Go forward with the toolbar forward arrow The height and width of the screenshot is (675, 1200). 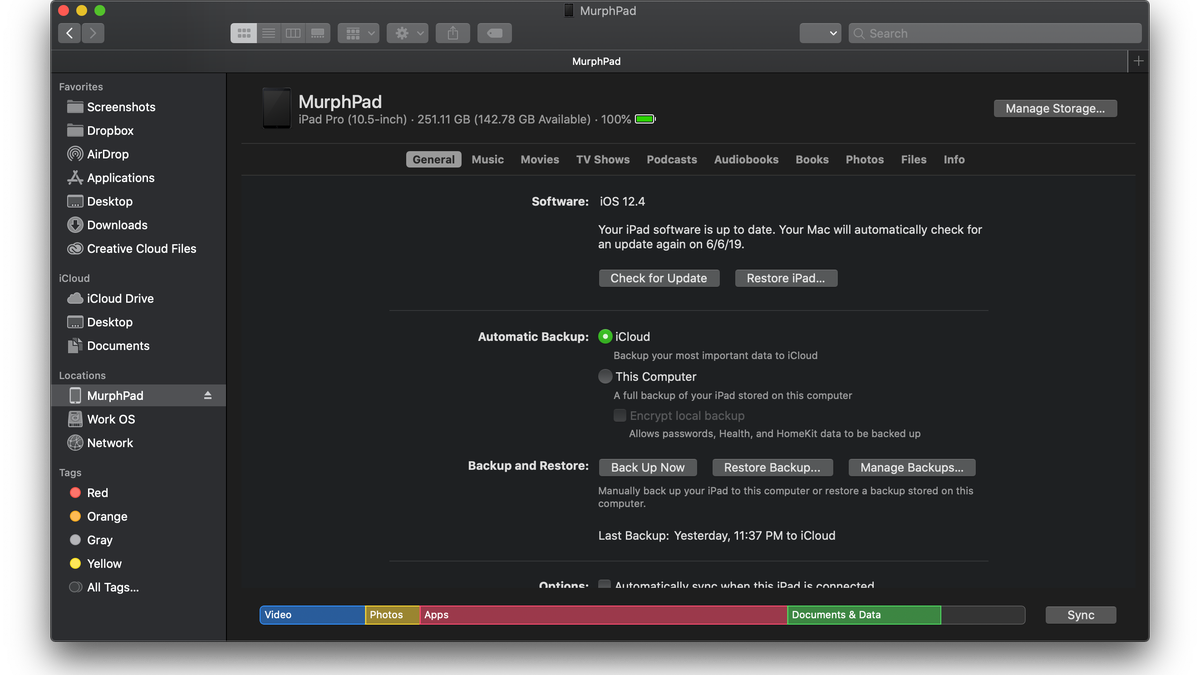pos(93,33)
